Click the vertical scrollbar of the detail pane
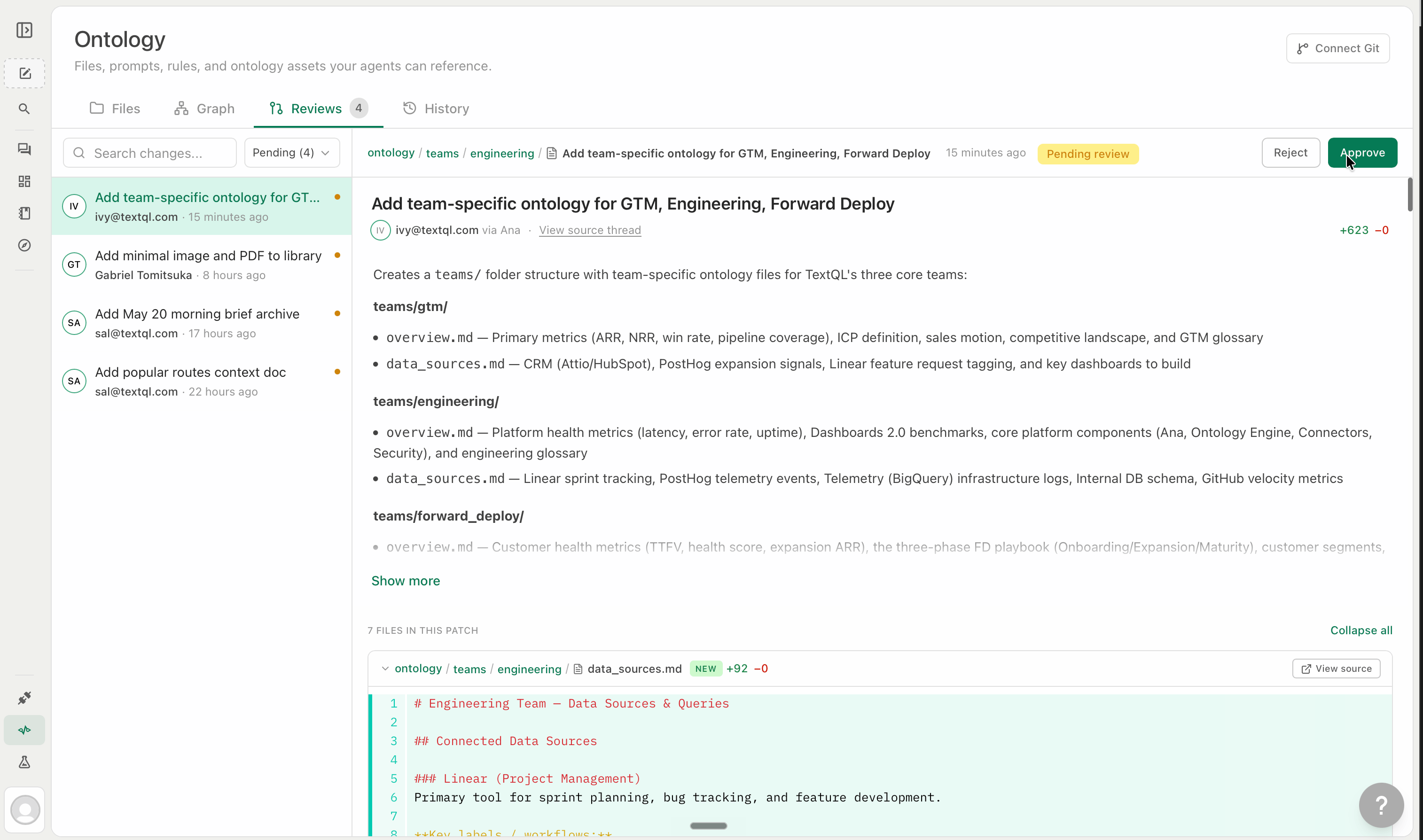The height and width of the screenshot is (840, 1423). click(x=1409, y=194)
